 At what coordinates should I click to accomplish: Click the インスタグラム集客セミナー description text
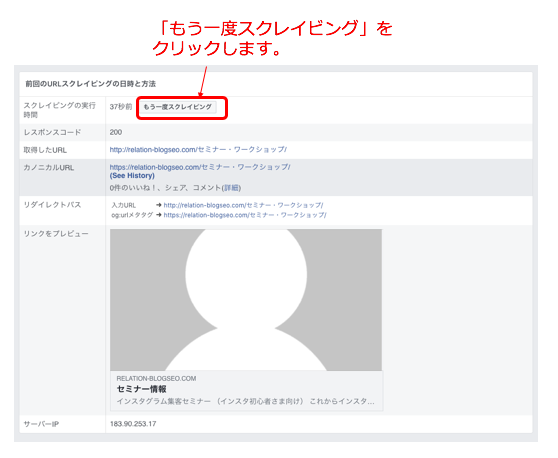point(246,401)
